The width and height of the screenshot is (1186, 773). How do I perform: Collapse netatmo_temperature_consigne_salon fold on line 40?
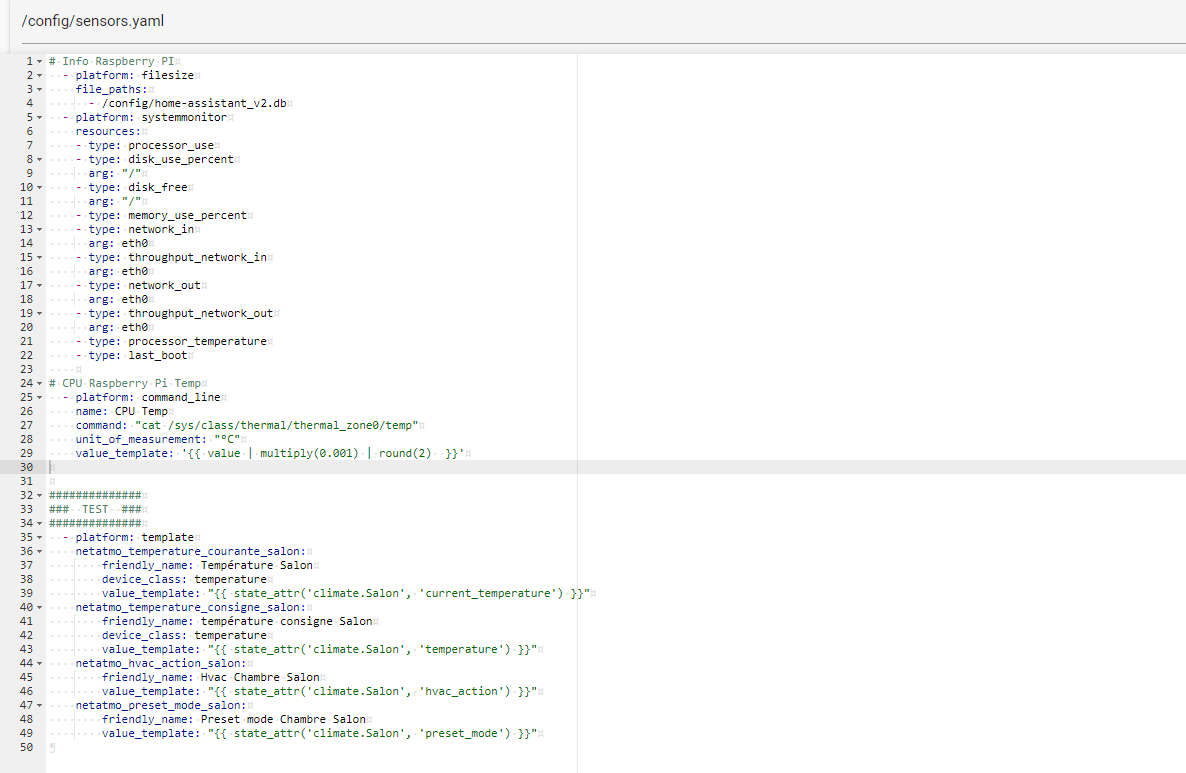pos(39,607)
